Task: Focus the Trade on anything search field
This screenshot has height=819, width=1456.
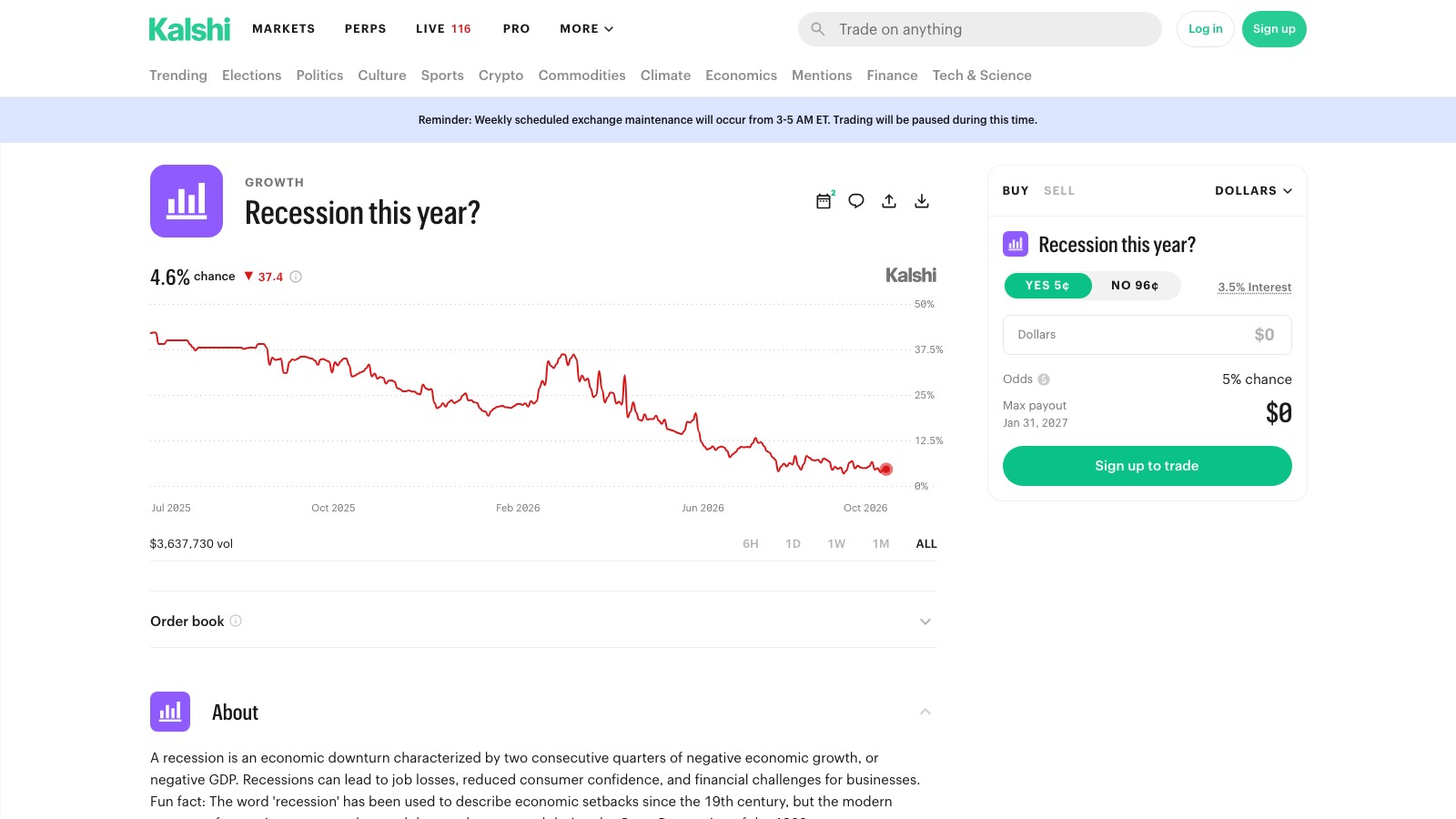Action: tap(980, 29)
